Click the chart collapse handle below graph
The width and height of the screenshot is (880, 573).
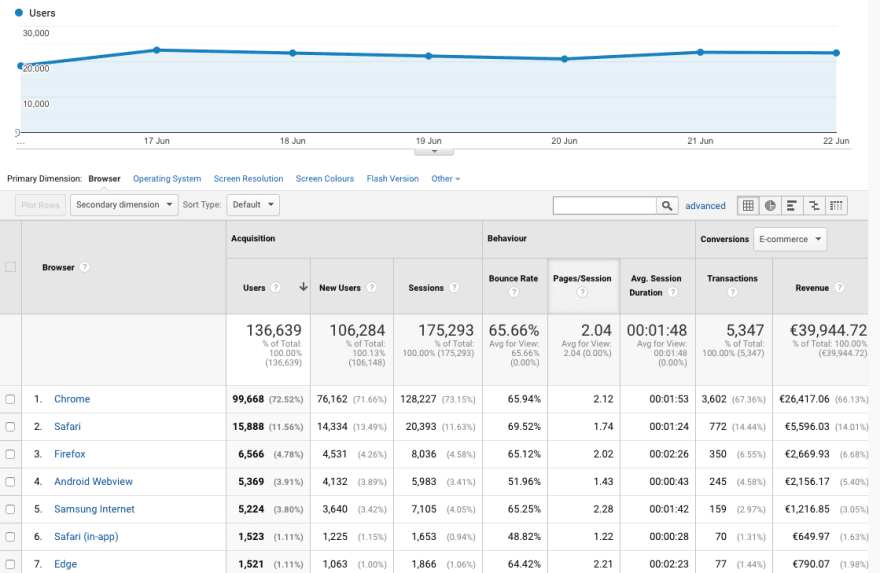pyautogui.click(x=434, y=152)
